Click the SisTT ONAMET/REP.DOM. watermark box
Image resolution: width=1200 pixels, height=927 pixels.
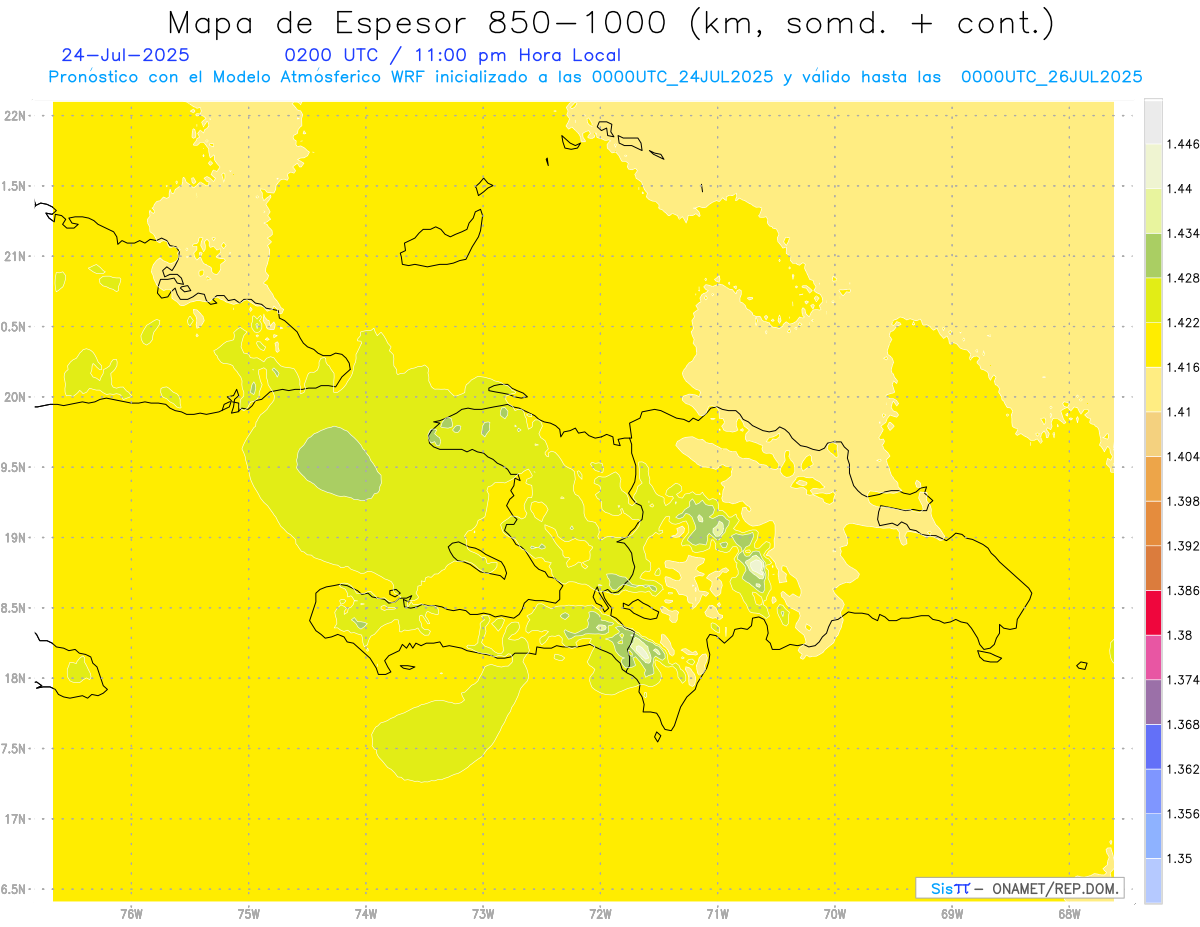1019,888
